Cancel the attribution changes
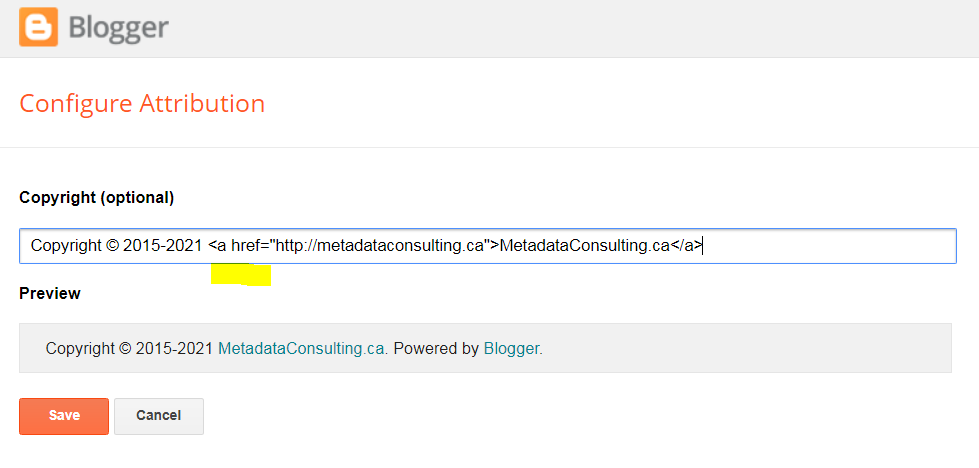Image resolution: width=979 pixels, height=468 pixels. (x=159, y=416)
